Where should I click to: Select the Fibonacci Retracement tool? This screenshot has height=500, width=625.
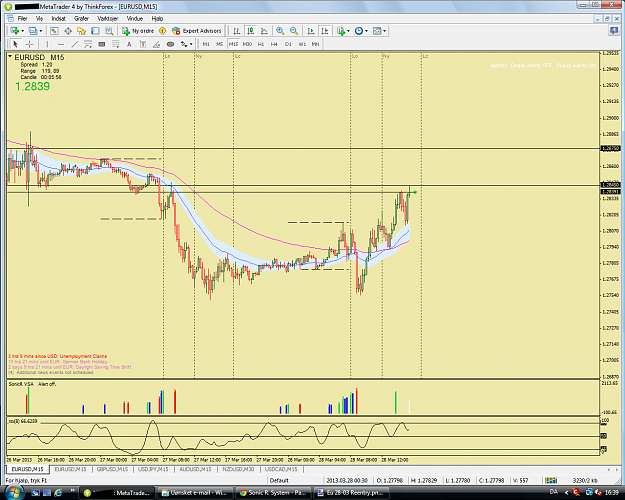[x=116, y=44]
